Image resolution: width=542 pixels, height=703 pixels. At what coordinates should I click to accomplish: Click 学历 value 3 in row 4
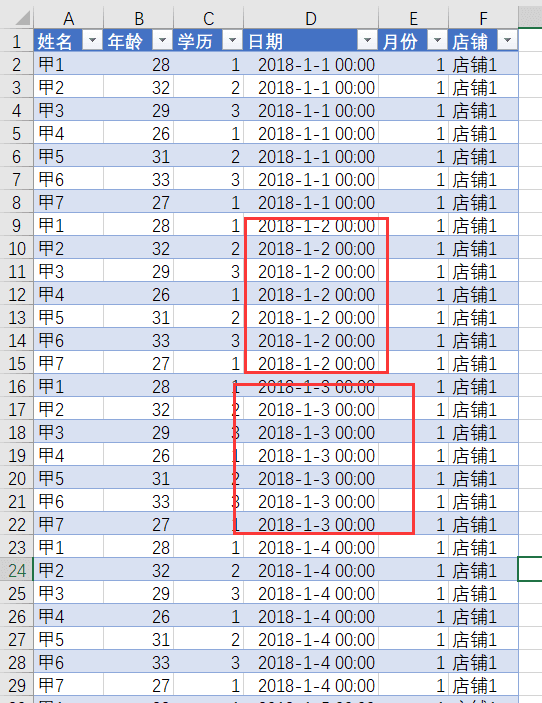(208, 110)
